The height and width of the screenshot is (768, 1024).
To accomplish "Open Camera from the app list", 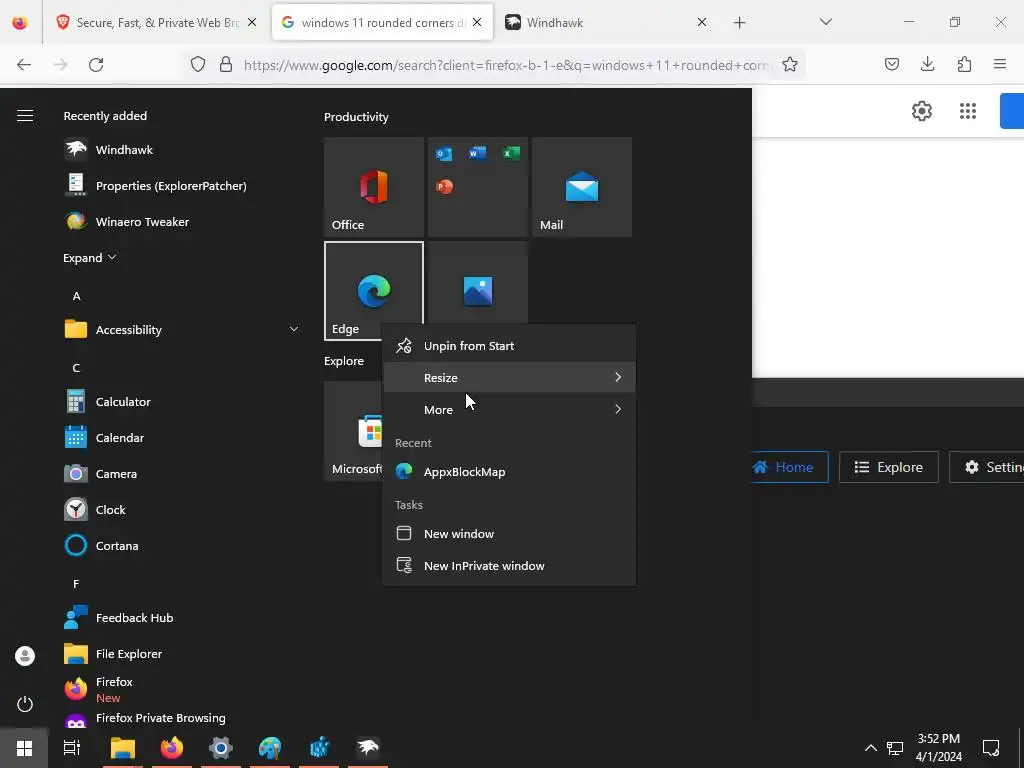I will coord(116,473).
